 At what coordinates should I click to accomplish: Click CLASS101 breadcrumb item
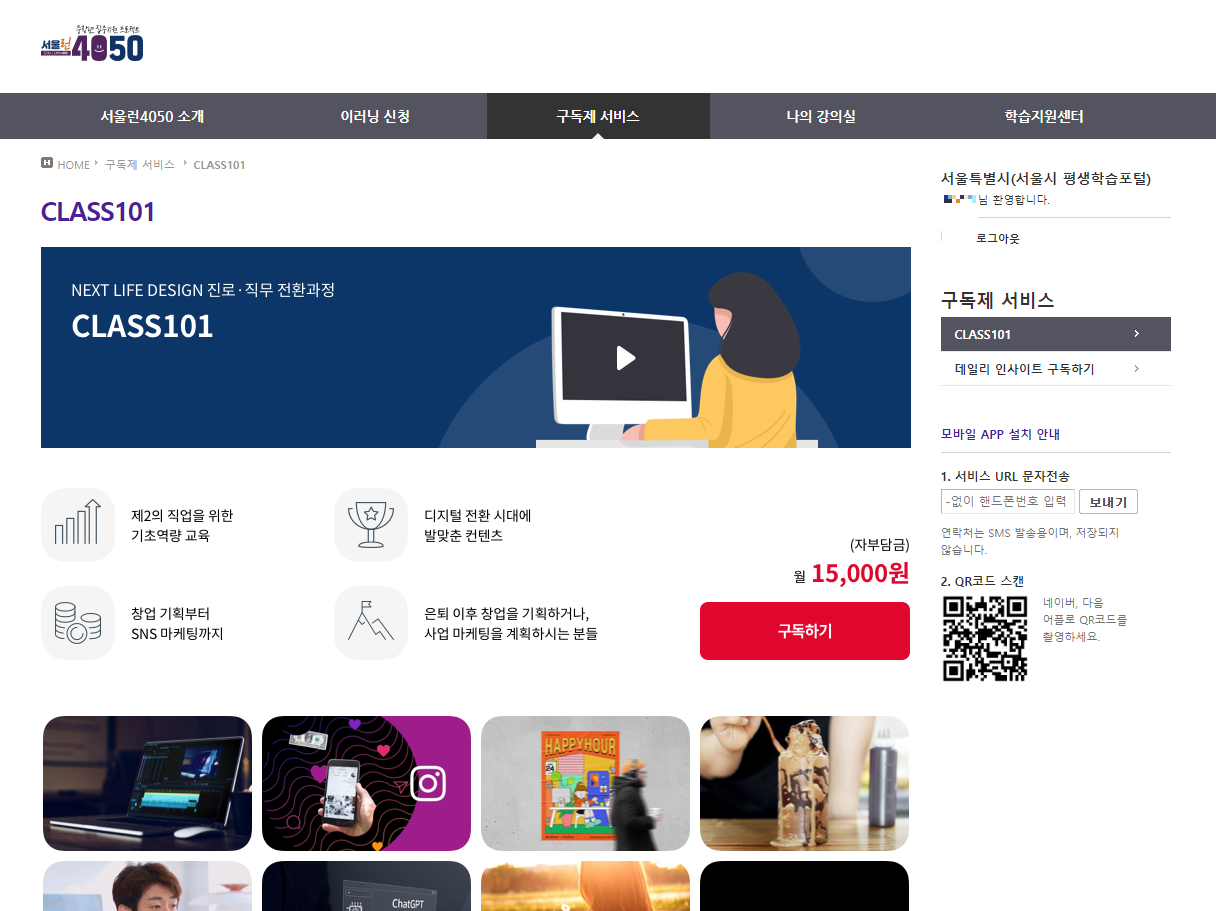219,165
